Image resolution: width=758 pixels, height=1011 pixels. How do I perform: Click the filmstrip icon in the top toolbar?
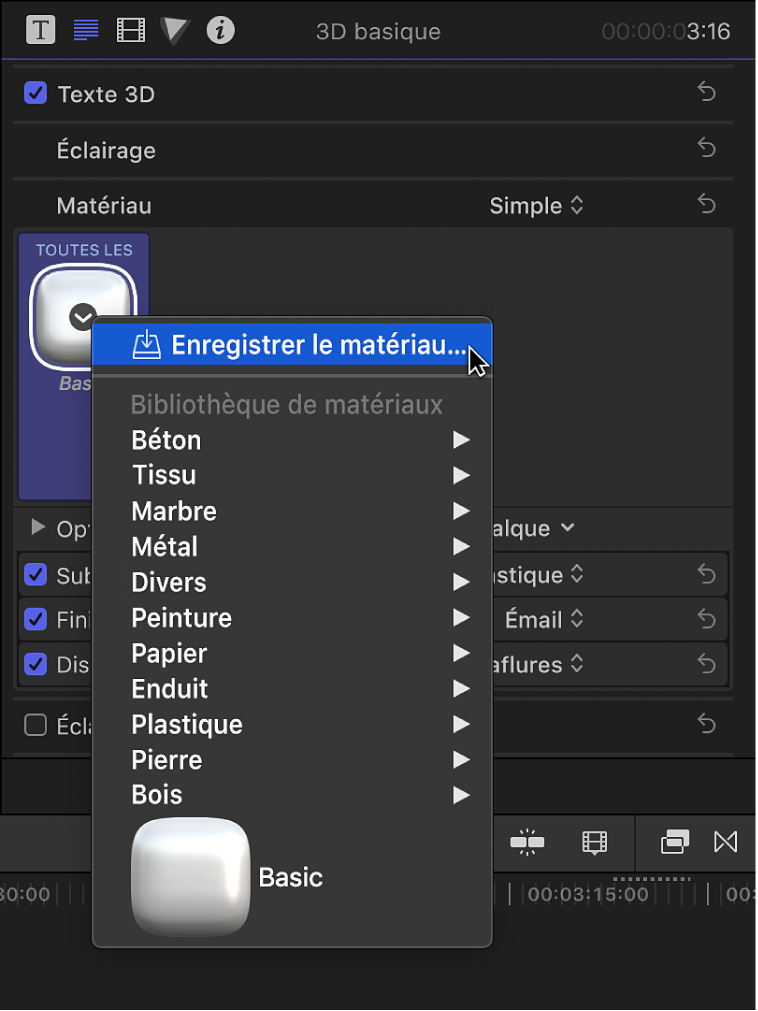(x=130, y=30)
